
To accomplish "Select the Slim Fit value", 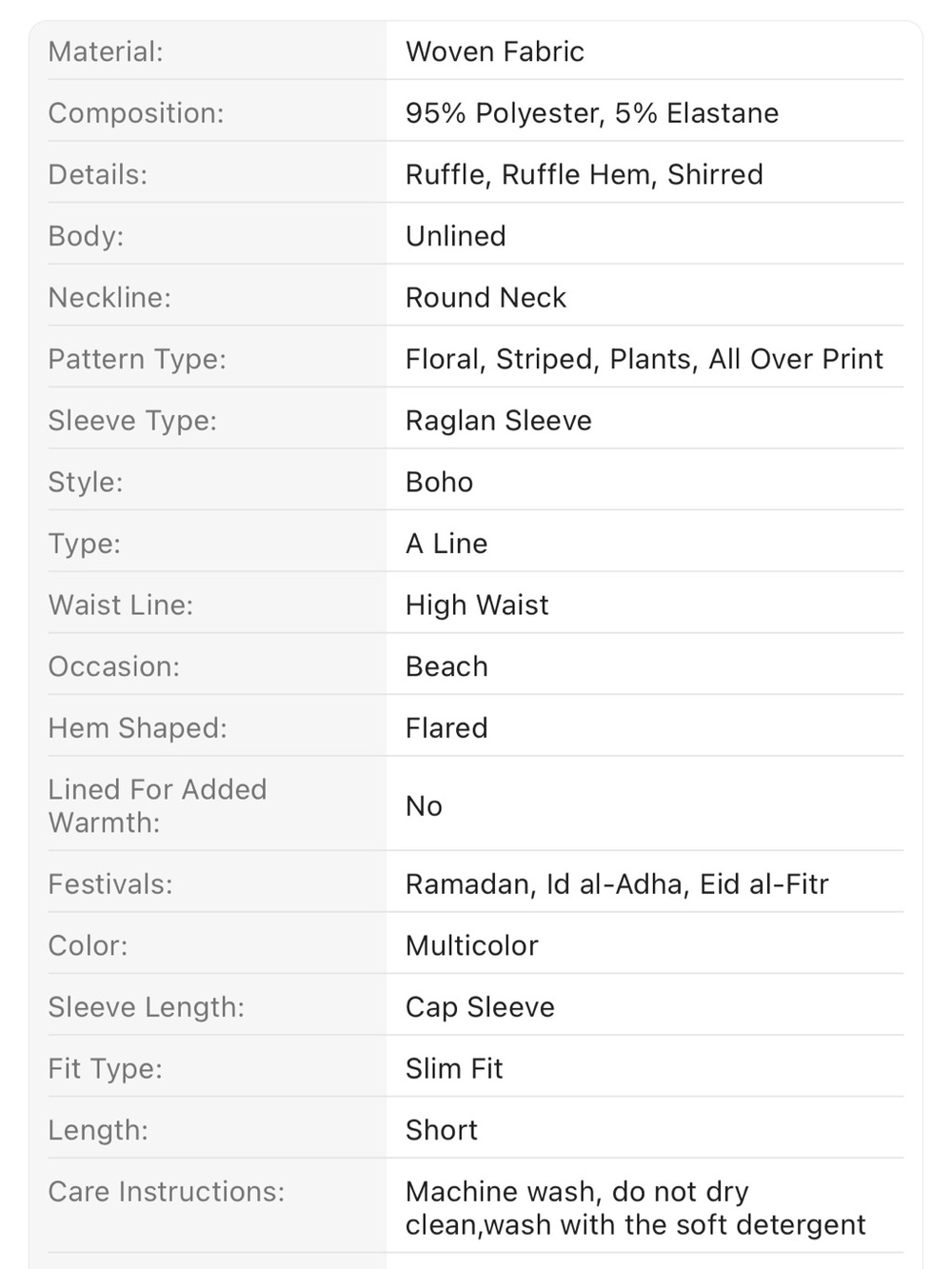I will (x=454, y=1068).
